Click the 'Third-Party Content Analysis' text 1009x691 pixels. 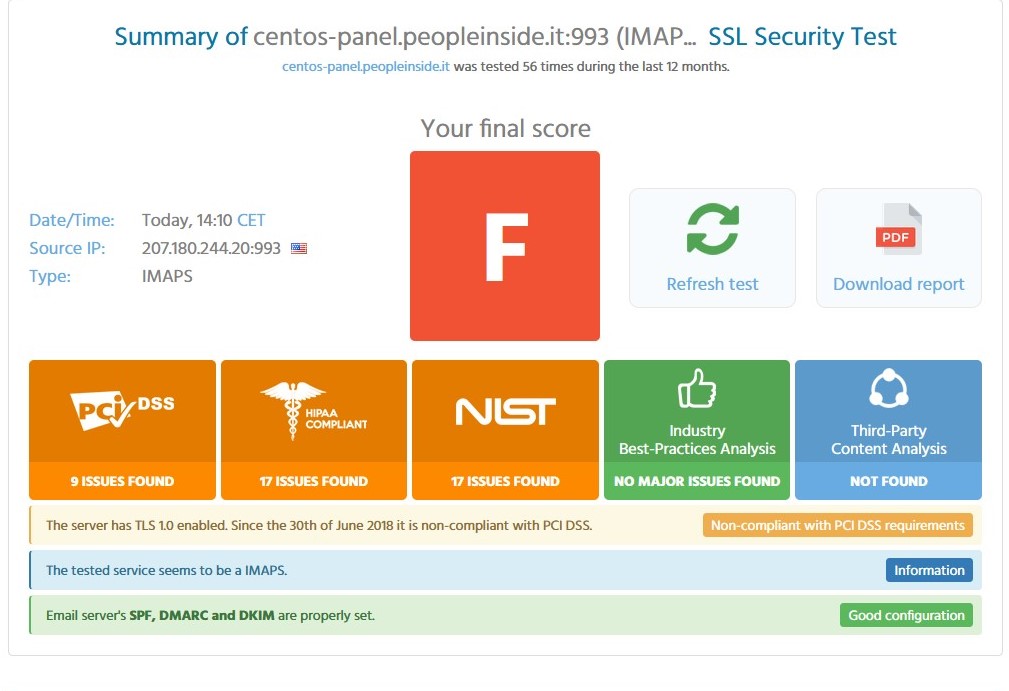(x=889, y=439)
